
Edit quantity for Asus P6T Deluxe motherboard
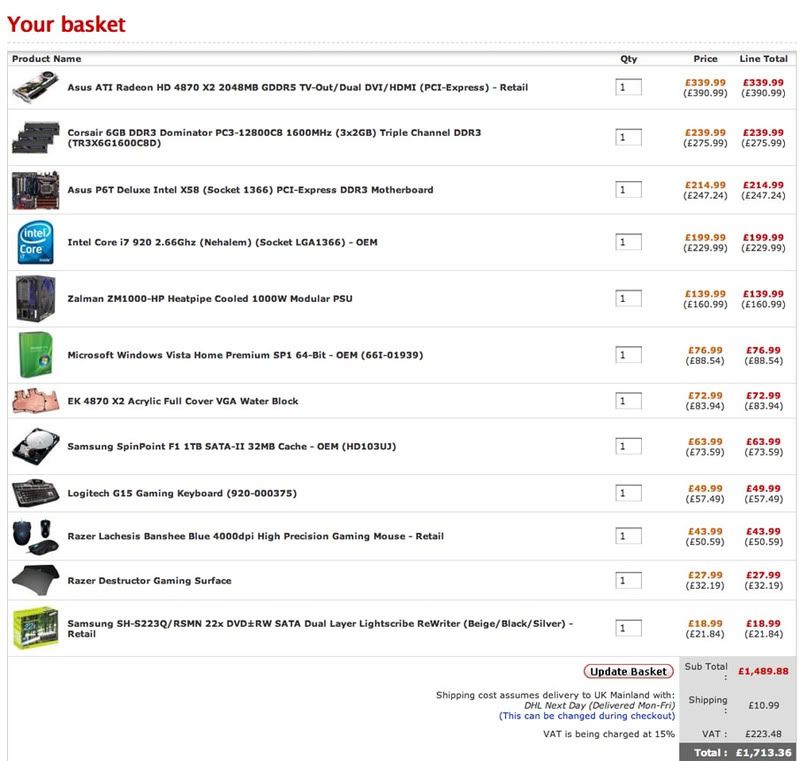(629, 190)
